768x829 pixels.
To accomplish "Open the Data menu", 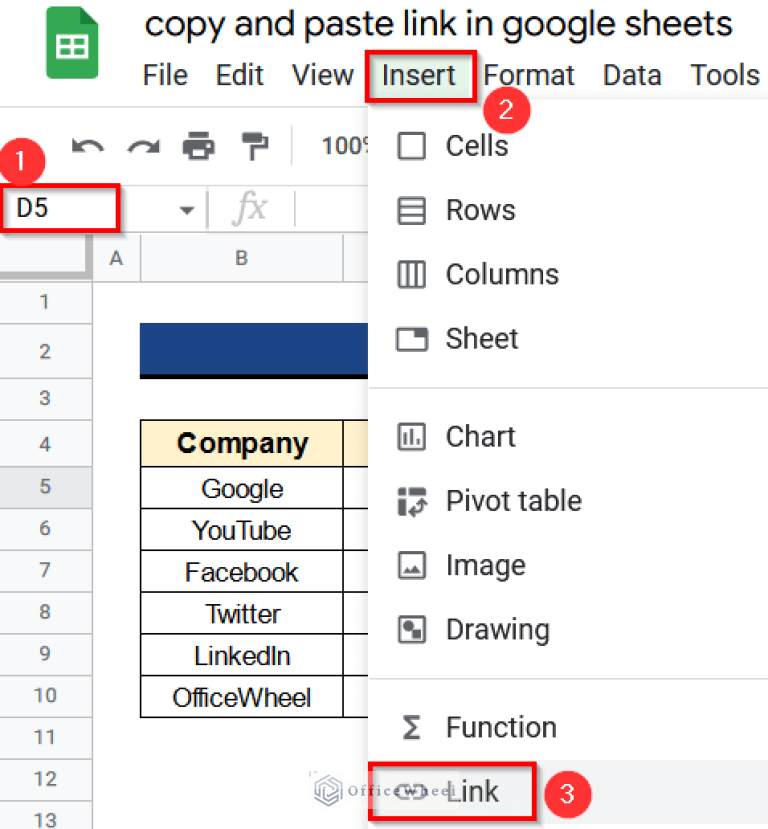I will click(x=632, y=75).
